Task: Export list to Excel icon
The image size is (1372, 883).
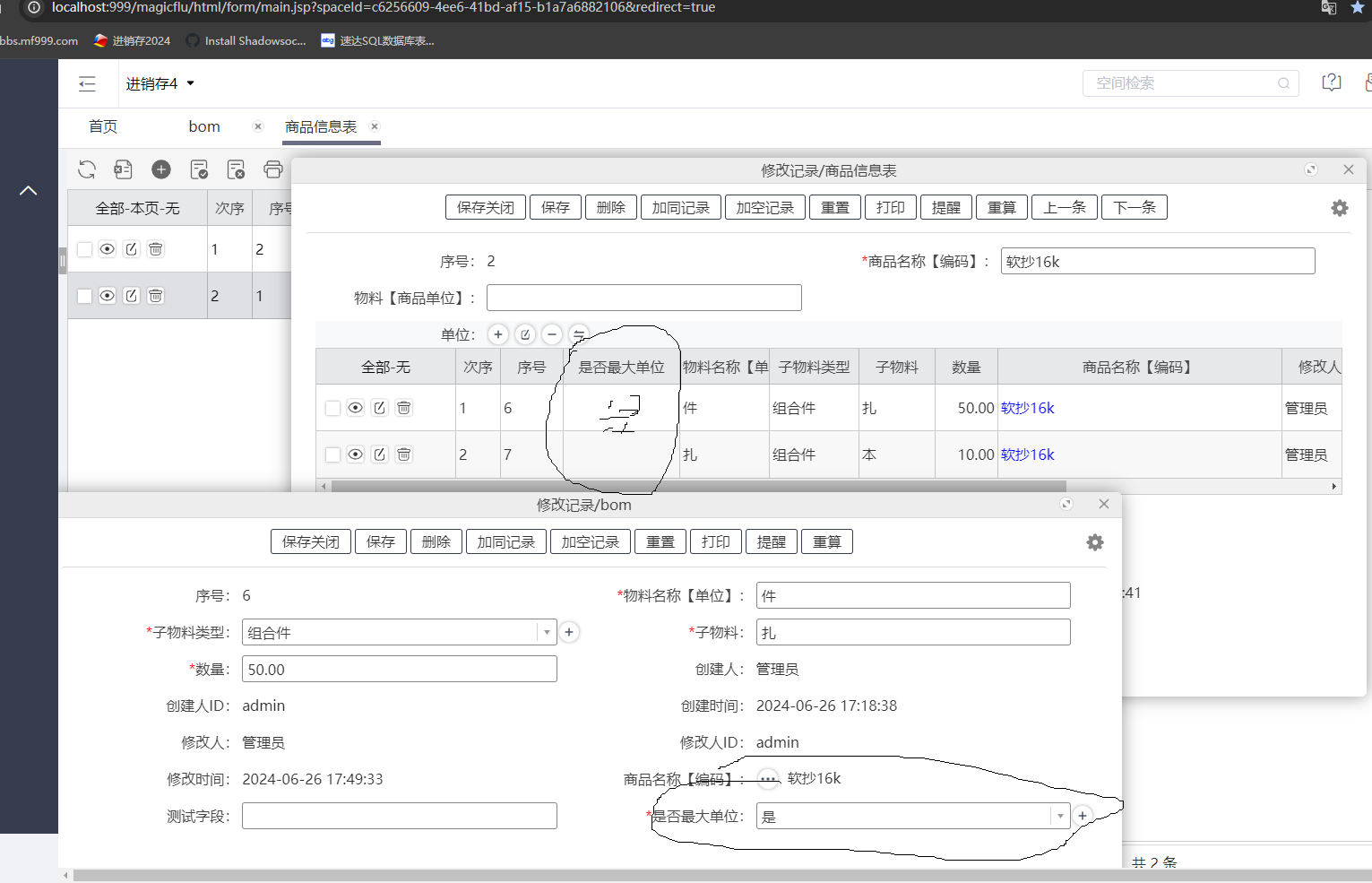Action: click(x=124, y=169)
